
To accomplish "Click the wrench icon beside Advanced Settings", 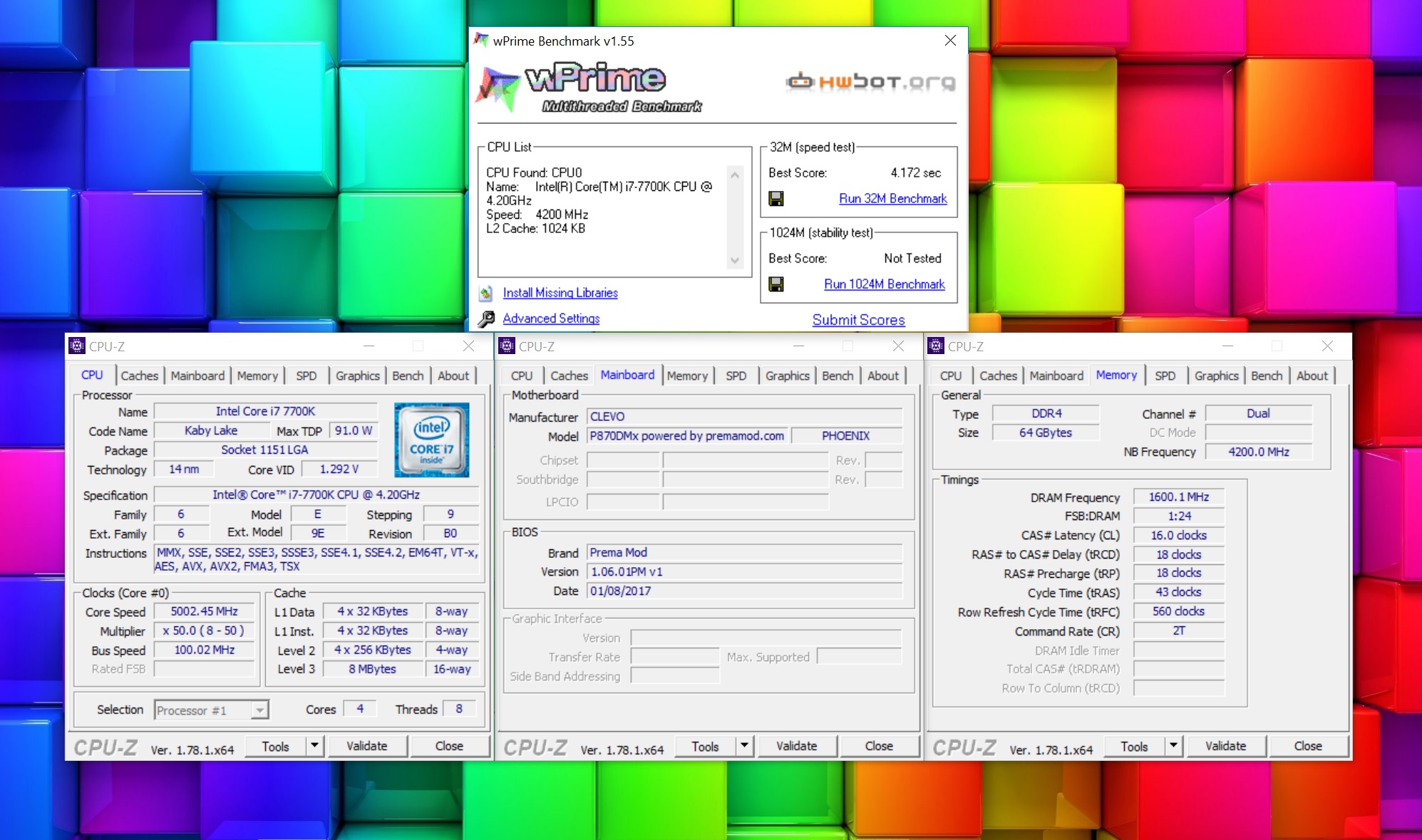I will click(x=486, y=318).
